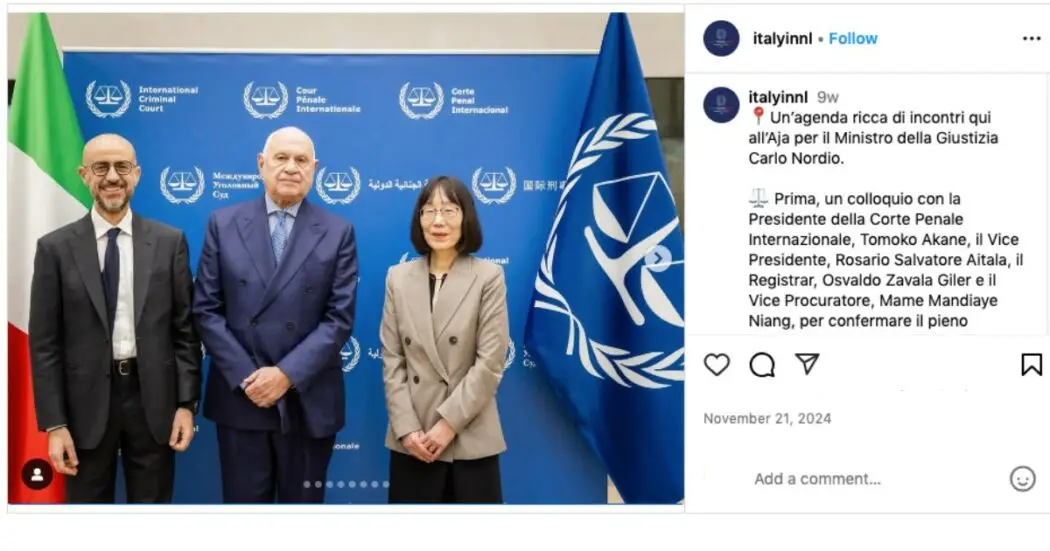Go to next photo with right arrow
This screenshot has height=551, width=1050.
pos(658,258)
